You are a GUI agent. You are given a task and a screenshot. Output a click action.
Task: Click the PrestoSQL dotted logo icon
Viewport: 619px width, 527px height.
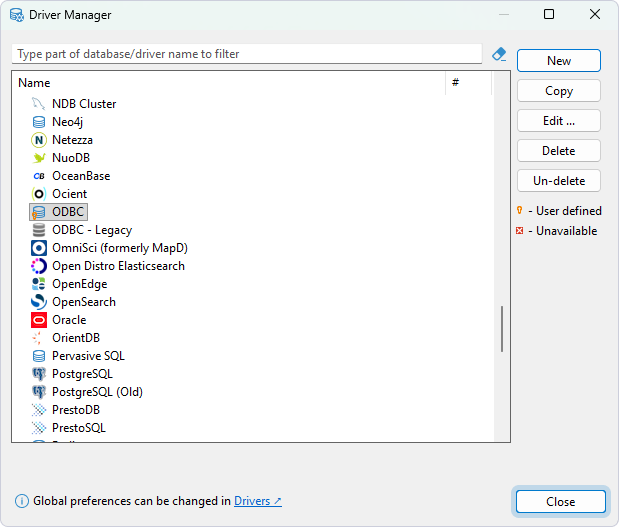coord(39,428)
